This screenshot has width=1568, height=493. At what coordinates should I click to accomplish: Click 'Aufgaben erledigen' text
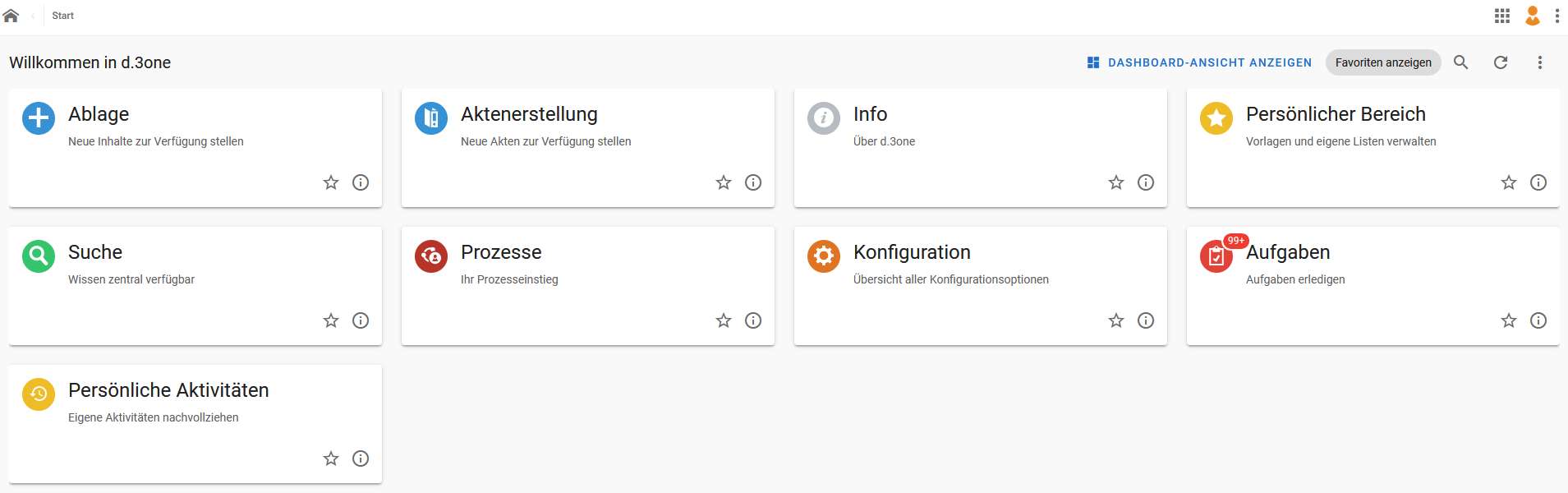(1295, 279)
